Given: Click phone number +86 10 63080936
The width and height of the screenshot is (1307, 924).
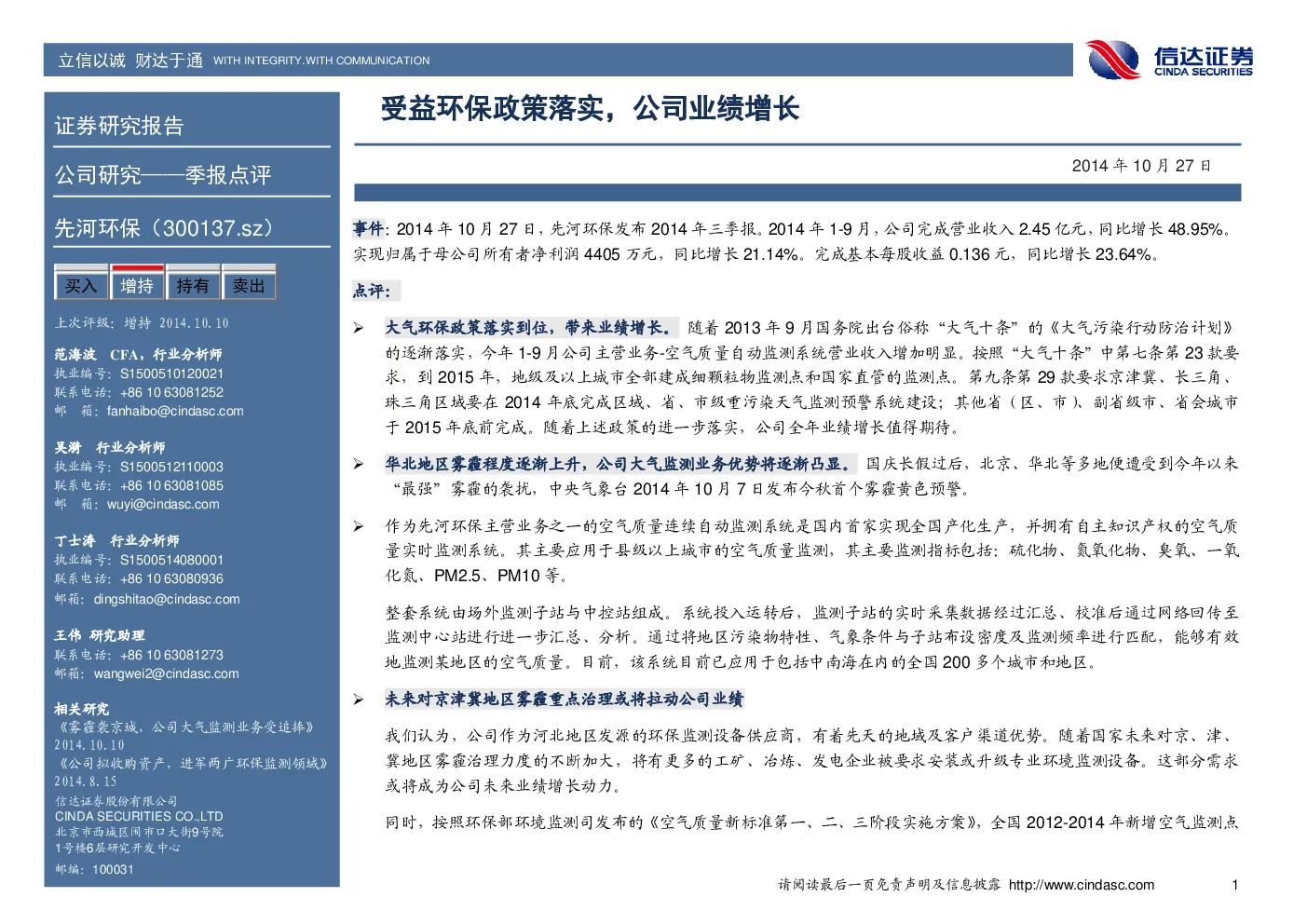Looking at the screenshot, I should 172,578.
